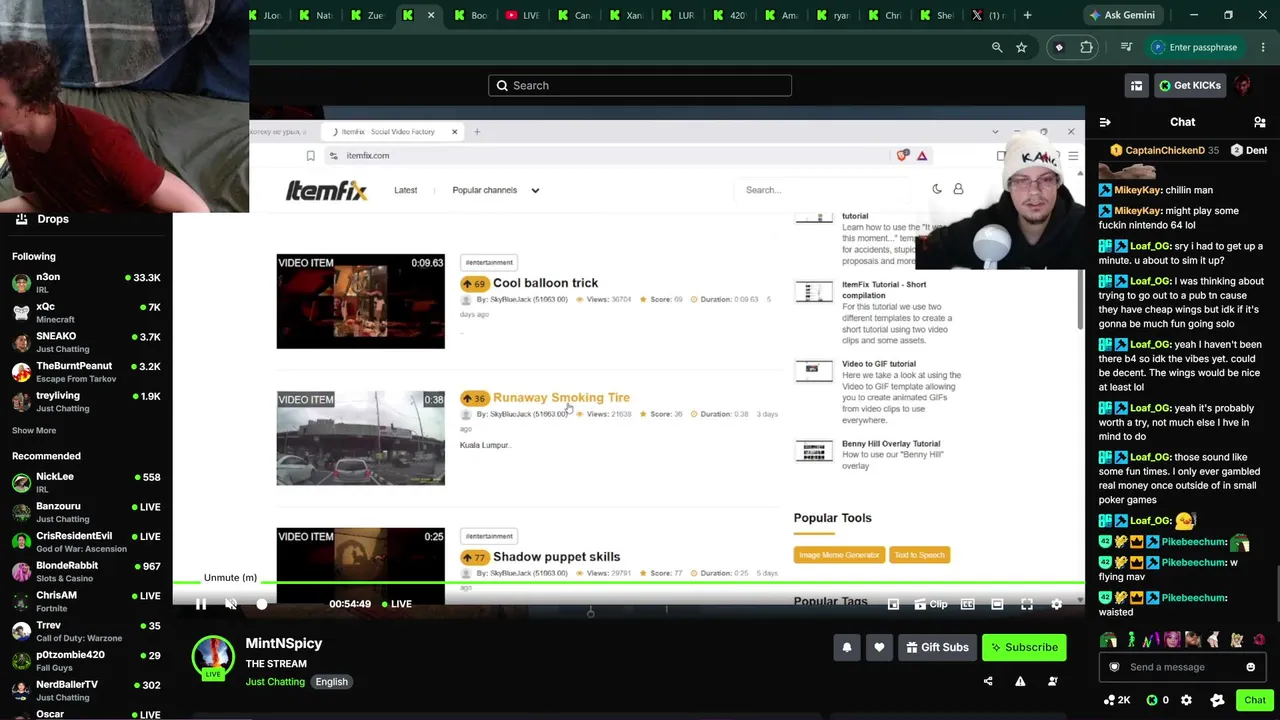
Task: Click the English language tag
Action: coord(332,682)
